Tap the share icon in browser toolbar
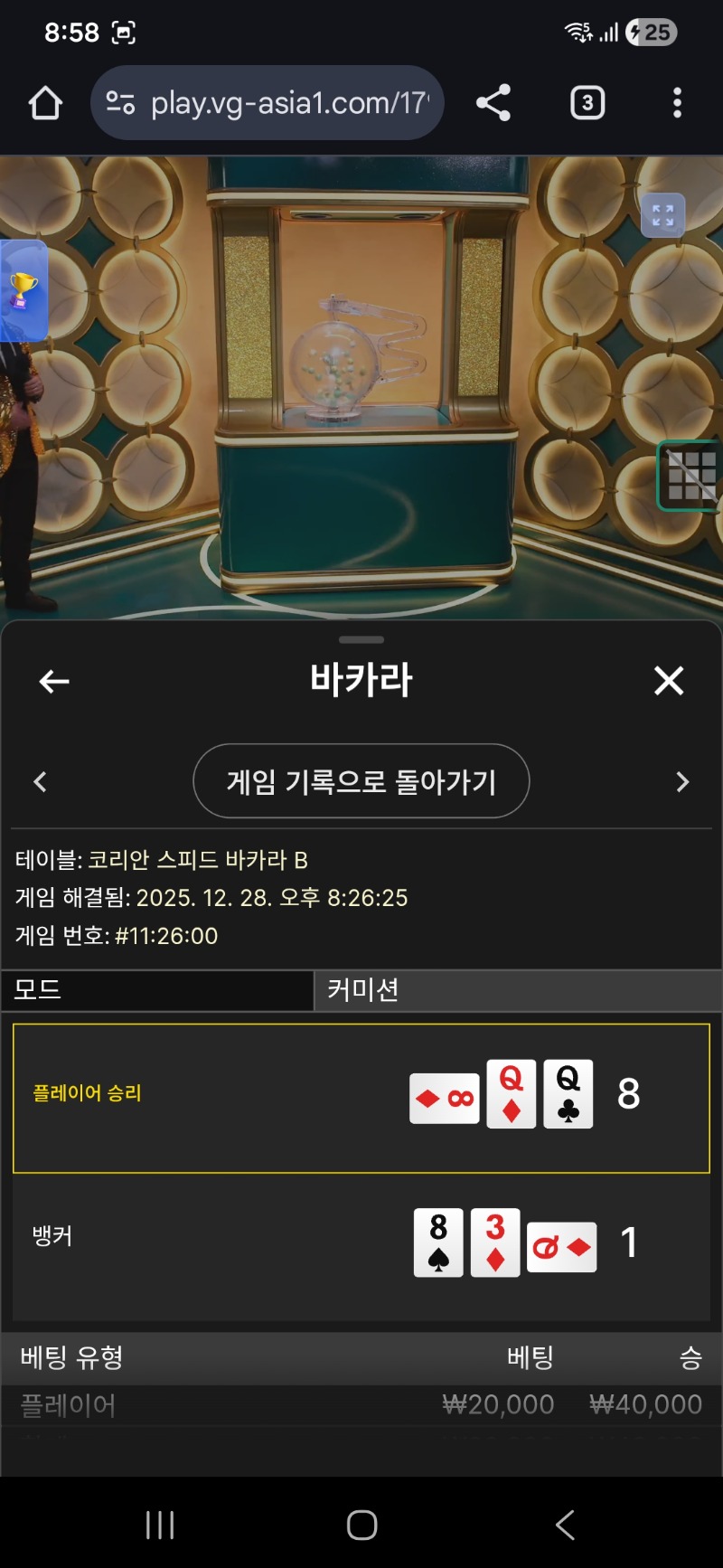Viewport: 723px width, 1568px height. click(493, 103)
